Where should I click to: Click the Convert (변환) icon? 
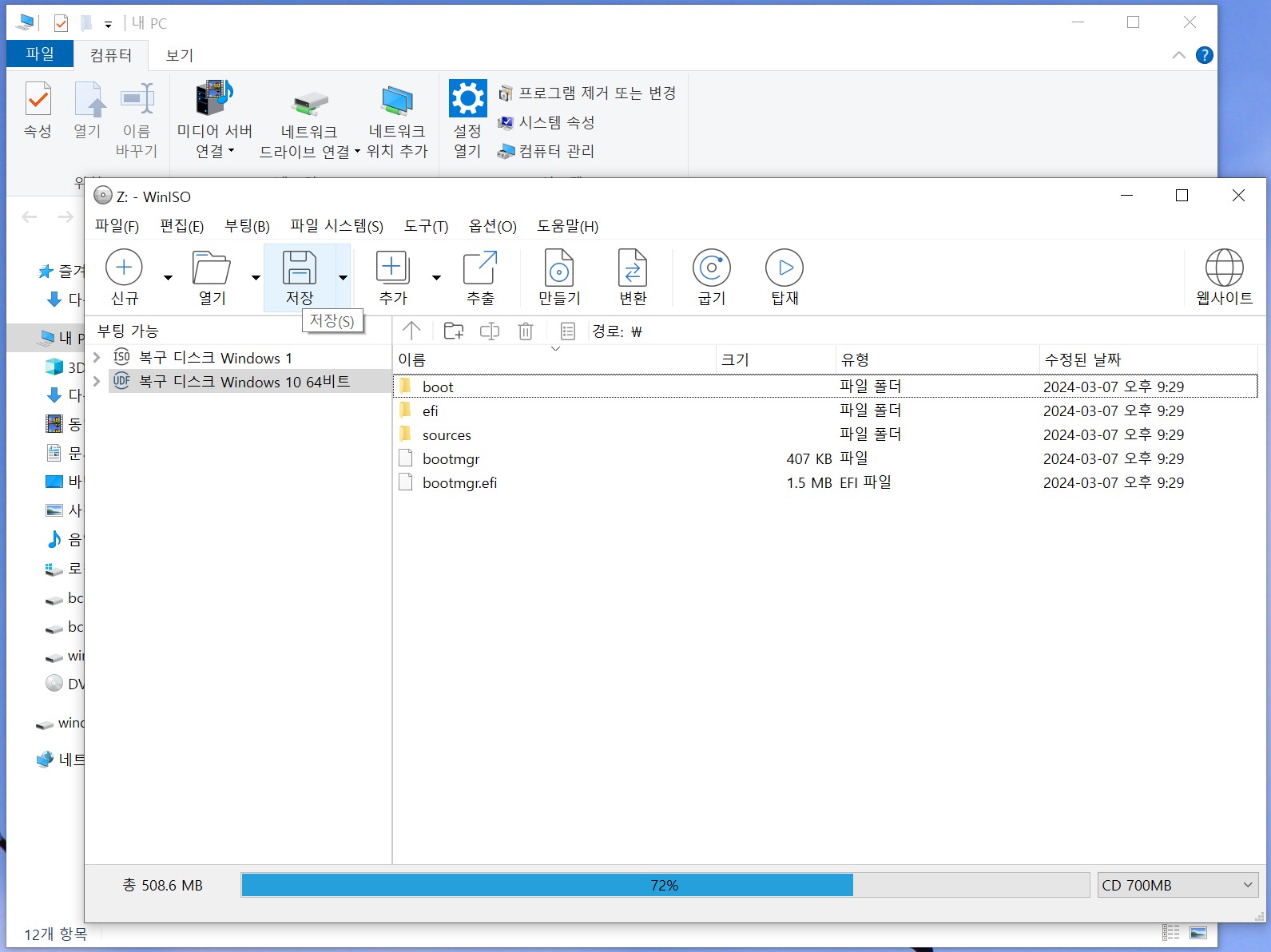[633, 268]
